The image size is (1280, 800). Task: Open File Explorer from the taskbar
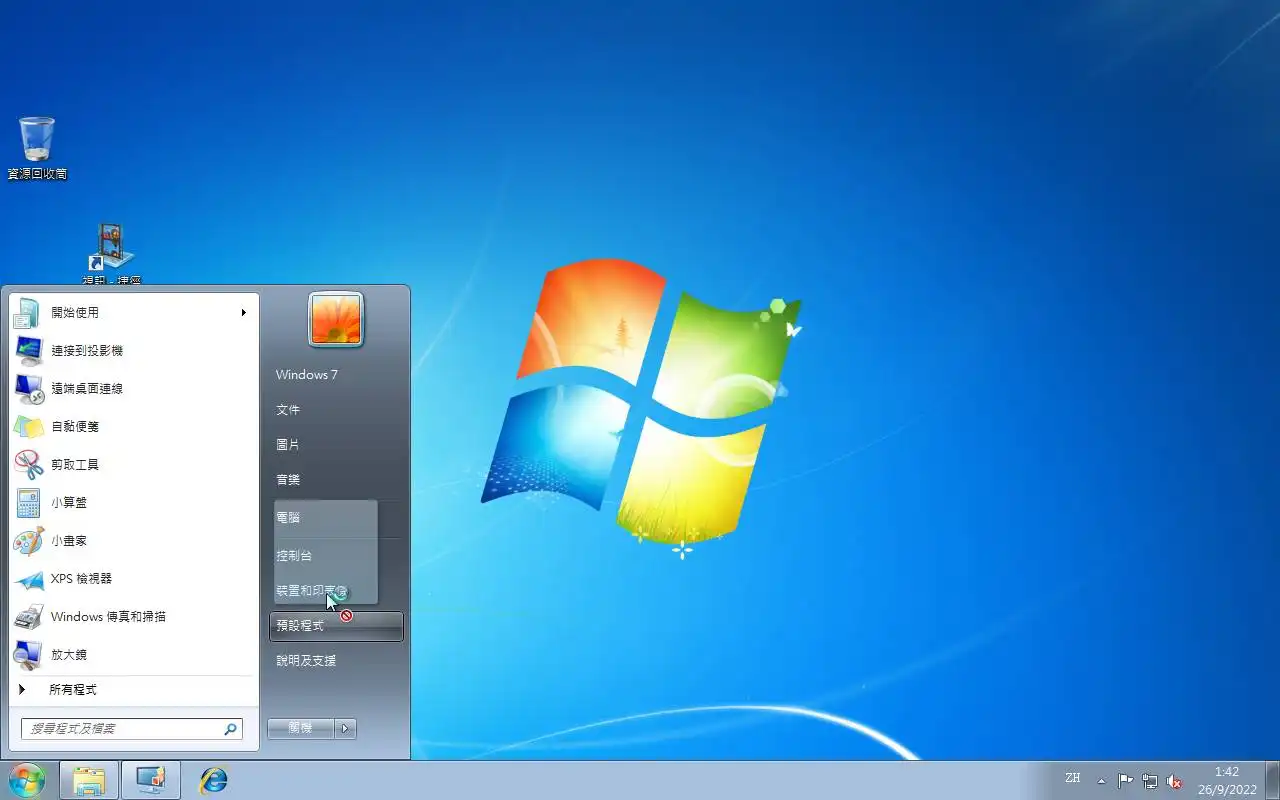pos(89,780)
